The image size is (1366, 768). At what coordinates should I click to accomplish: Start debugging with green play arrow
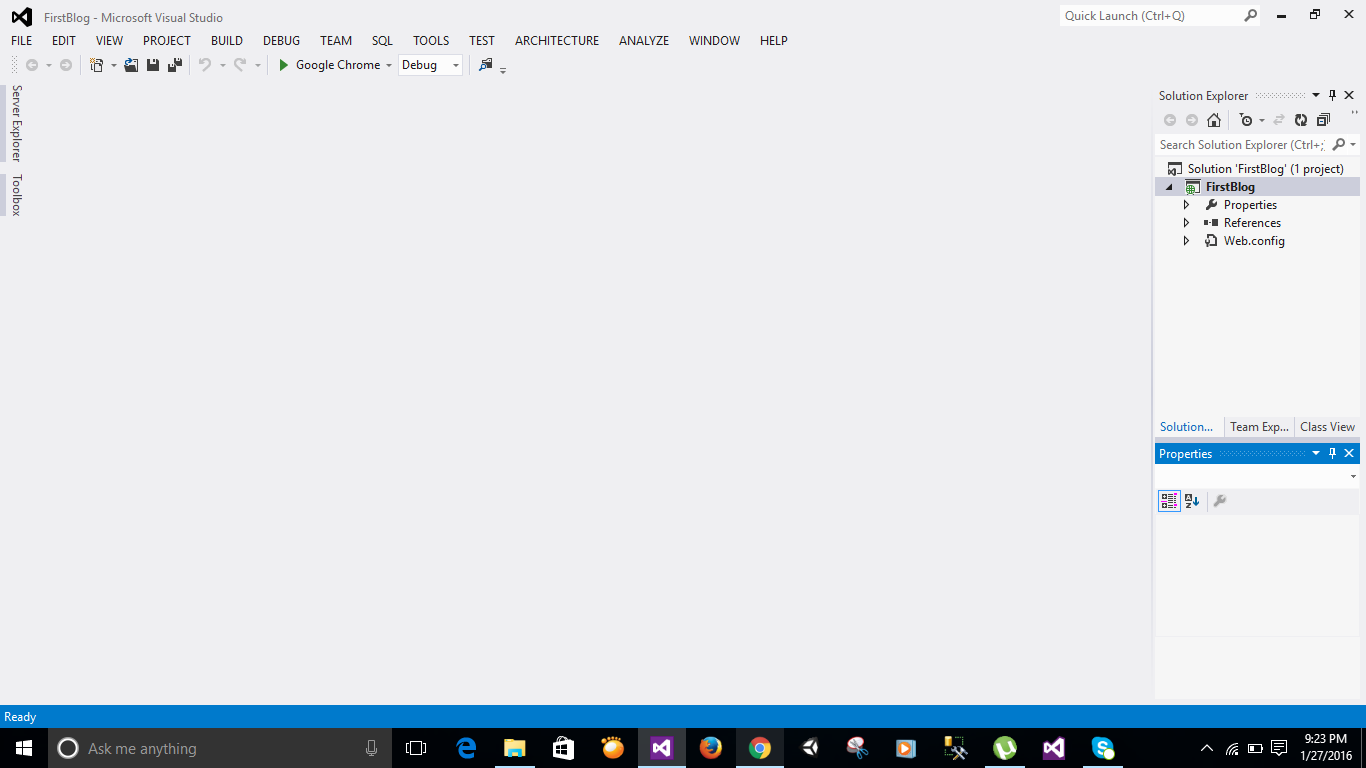pyautogui.click(x=284, y=65)
